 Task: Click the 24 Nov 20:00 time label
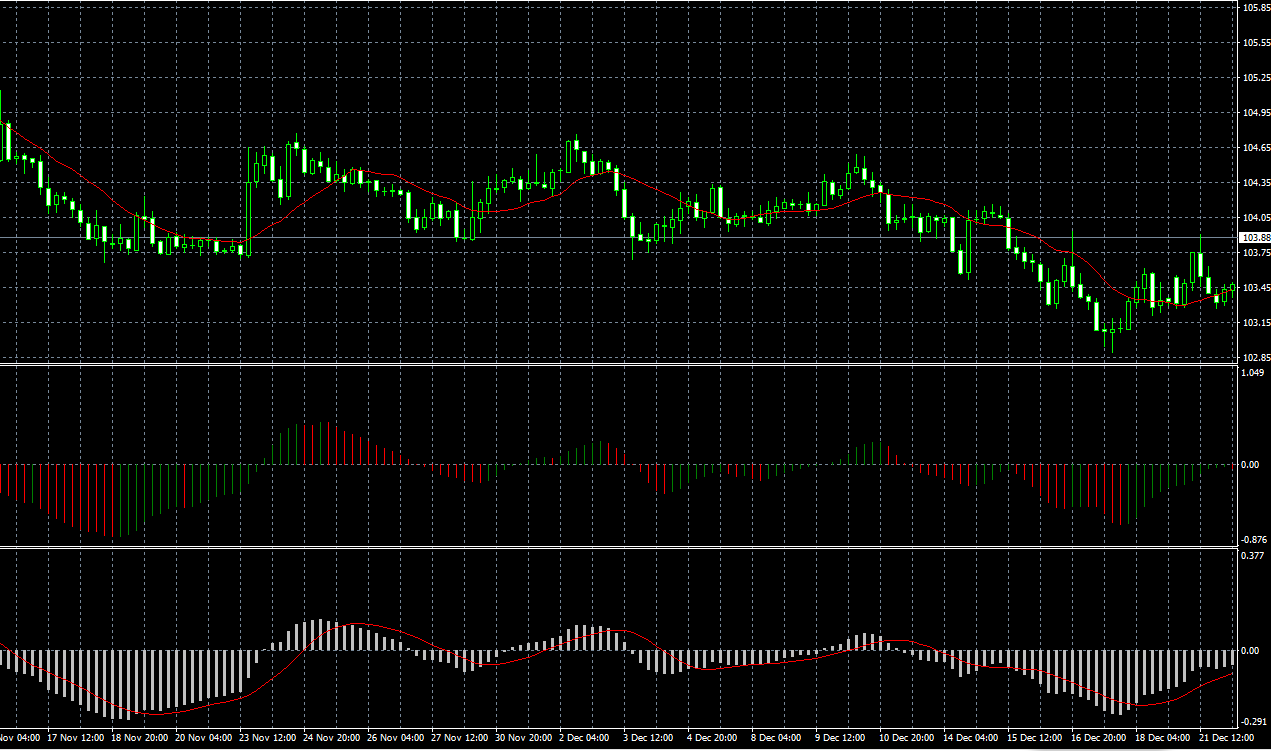point(333,739)
